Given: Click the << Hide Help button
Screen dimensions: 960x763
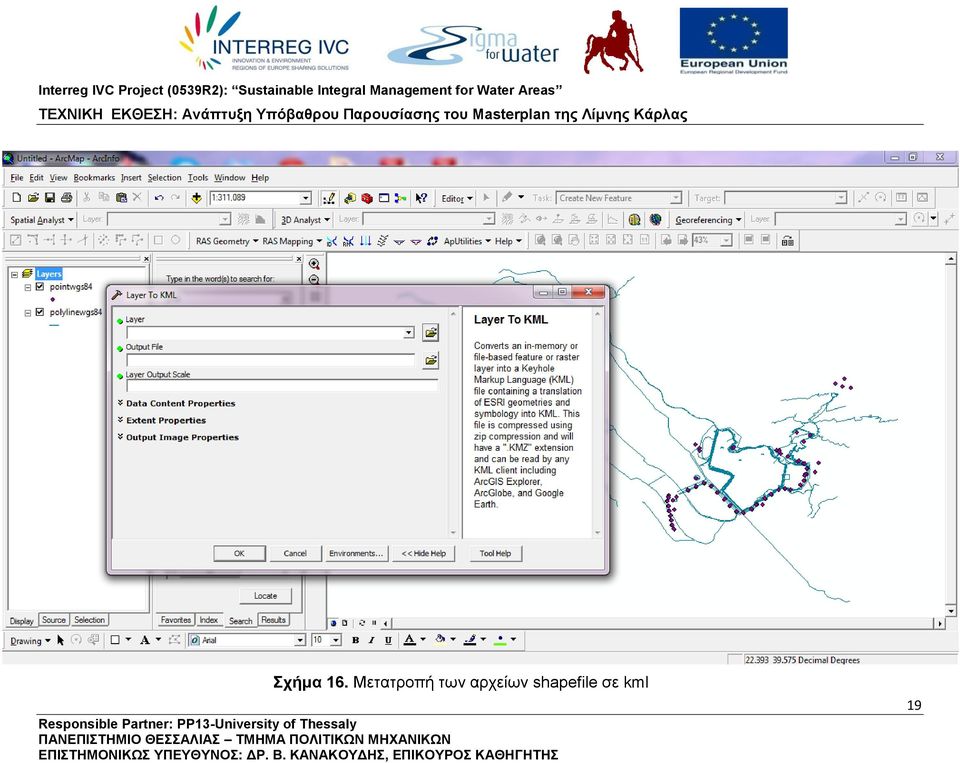Looking at the screenshot, I should coord(424,553).
